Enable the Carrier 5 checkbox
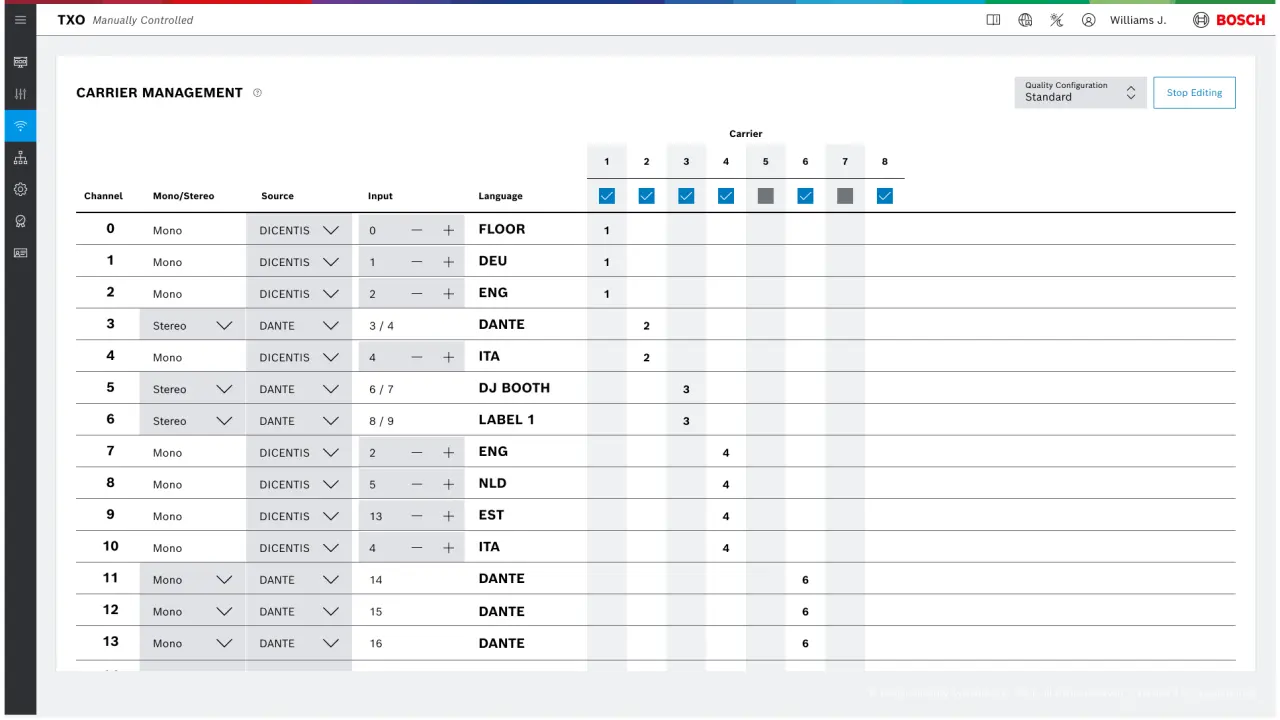Image resolution: width=1280 pixels, height=720 pixels. (765, 196)
